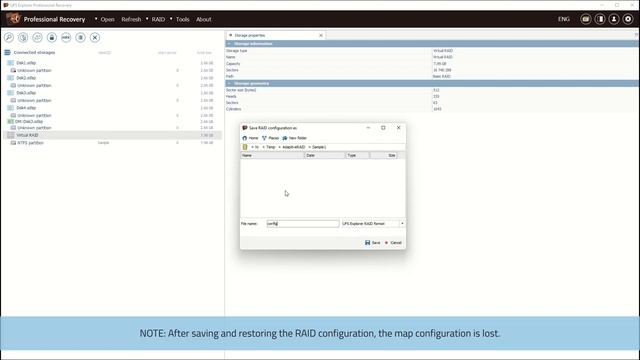Sort the file list by the Type column

pyautogui.click(x=358, y=156)
